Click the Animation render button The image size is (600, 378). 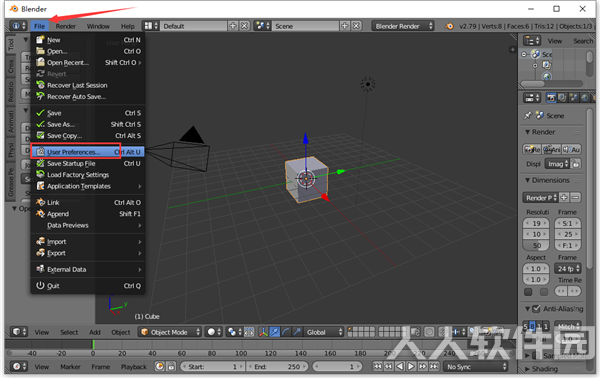[x=552, y=149]
